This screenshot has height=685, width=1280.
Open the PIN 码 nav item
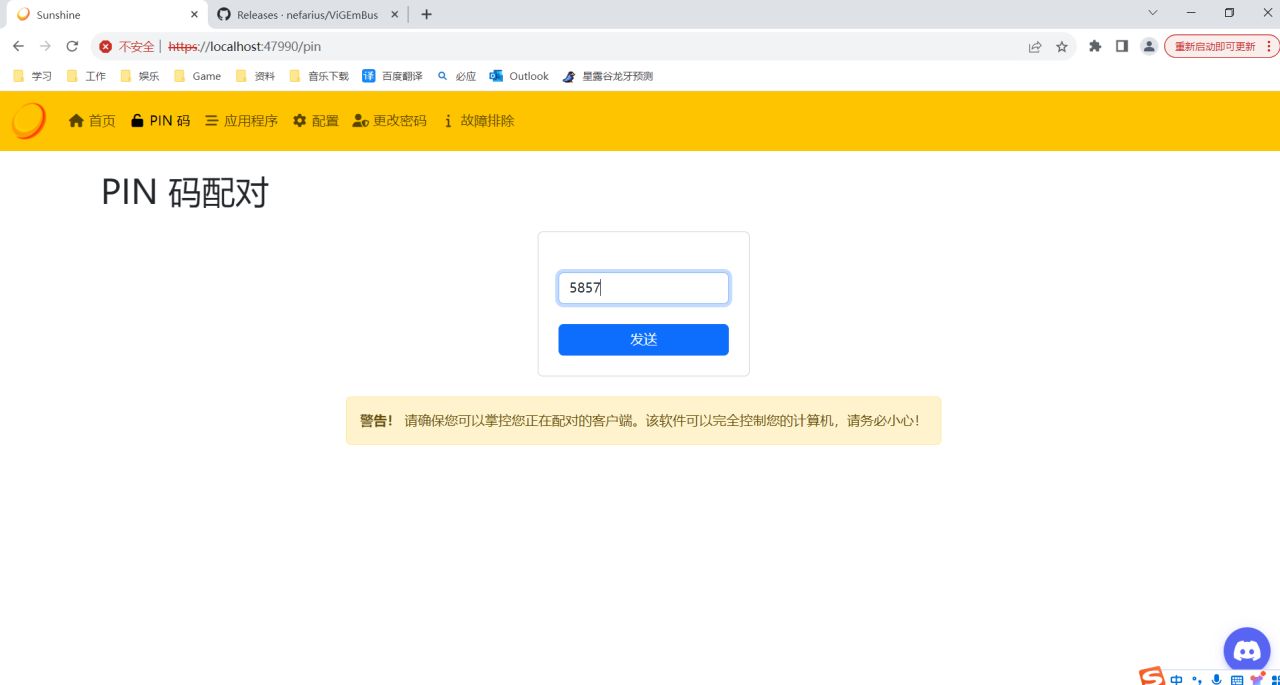click(x=160, y=121)
